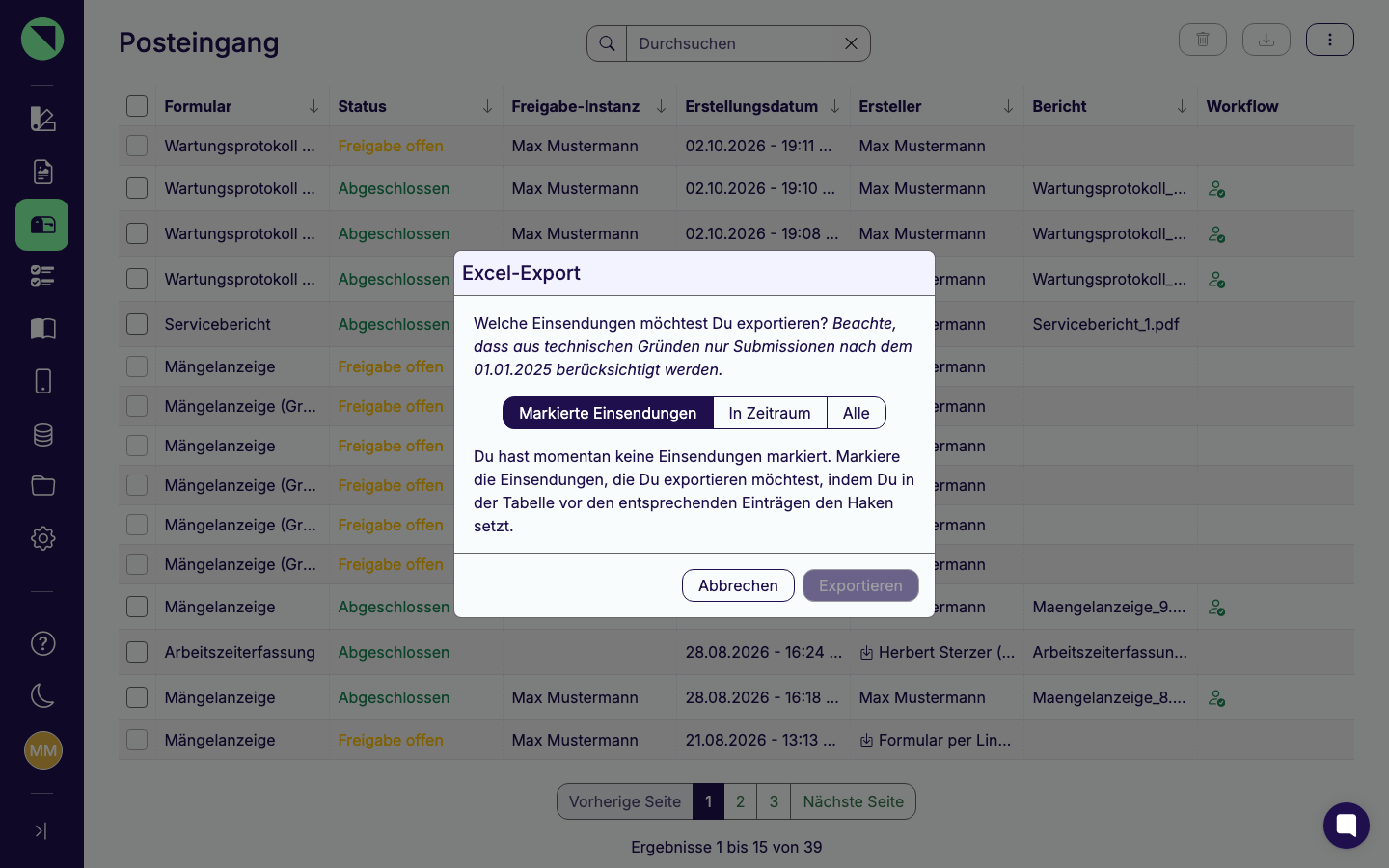Clear the search with X icon
Screen dimensions: 1389x868
851,43
